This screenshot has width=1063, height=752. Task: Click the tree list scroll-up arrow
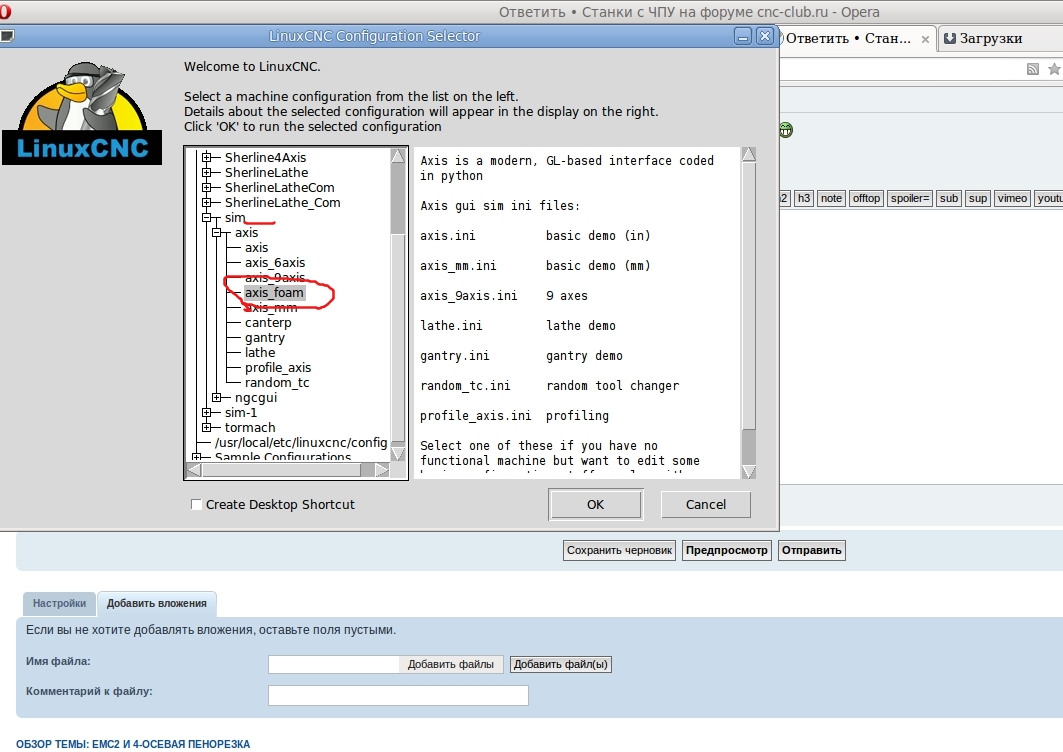(x=398, y=156)
